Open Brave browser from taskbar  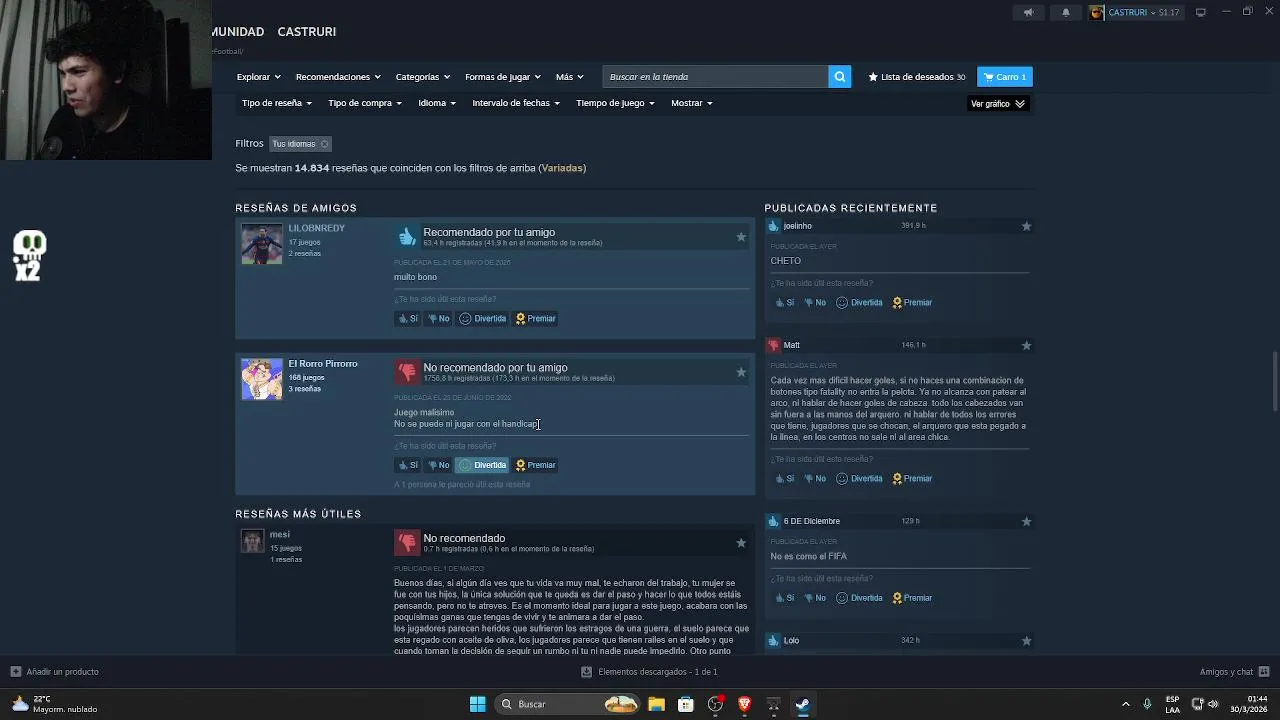(744, 704)
